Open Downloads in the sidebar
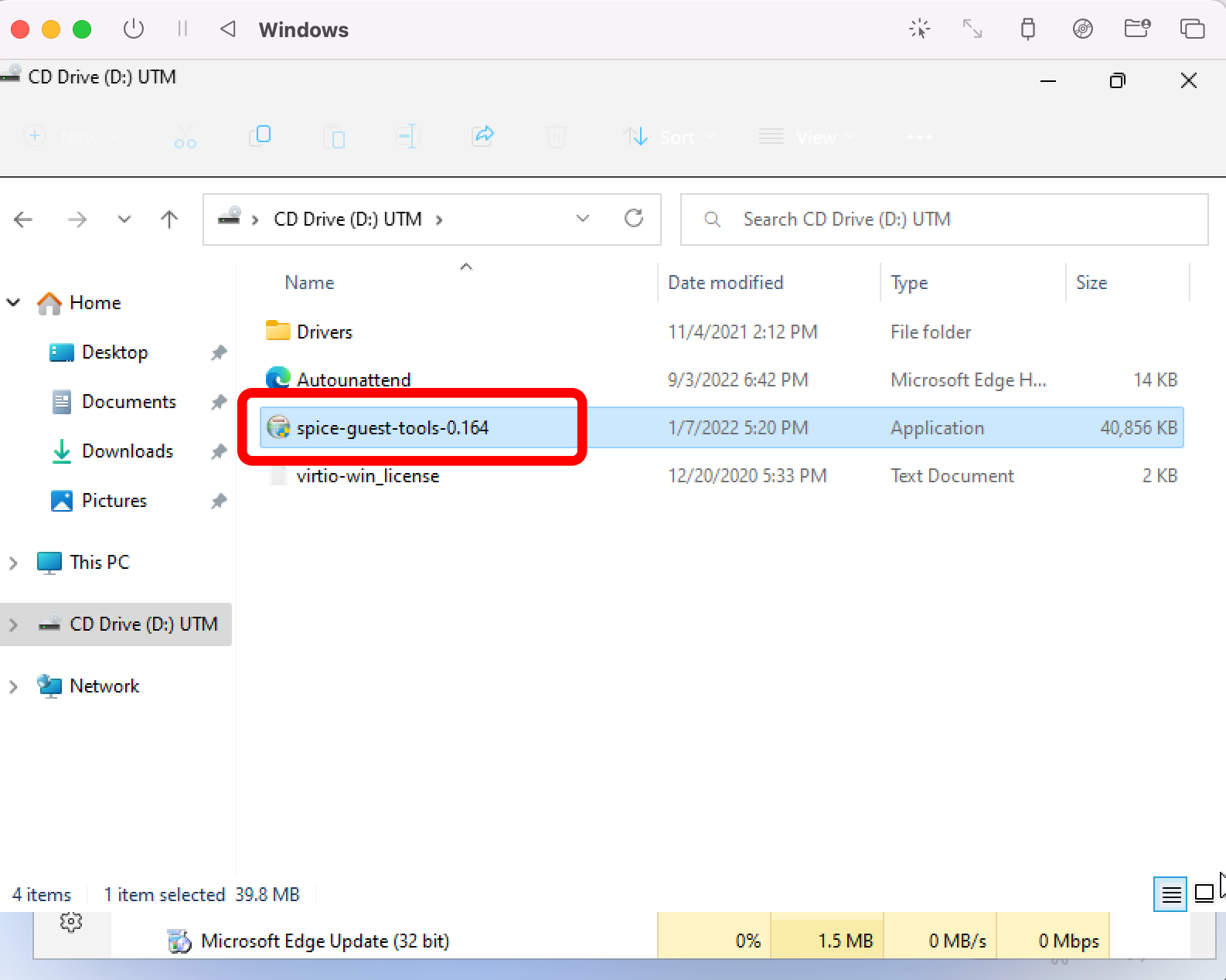 (x=128, y=451)
